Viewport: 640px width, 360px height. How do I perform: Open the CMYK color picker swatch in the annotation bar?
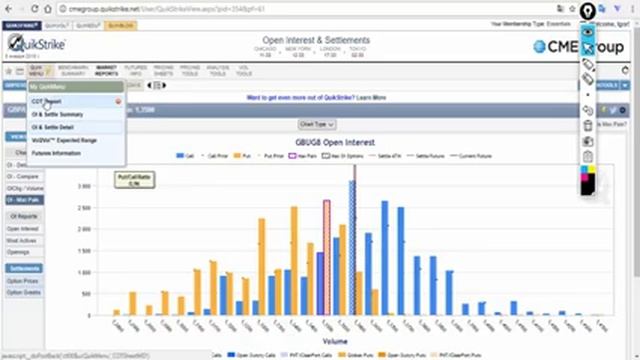tap(588, 180)
